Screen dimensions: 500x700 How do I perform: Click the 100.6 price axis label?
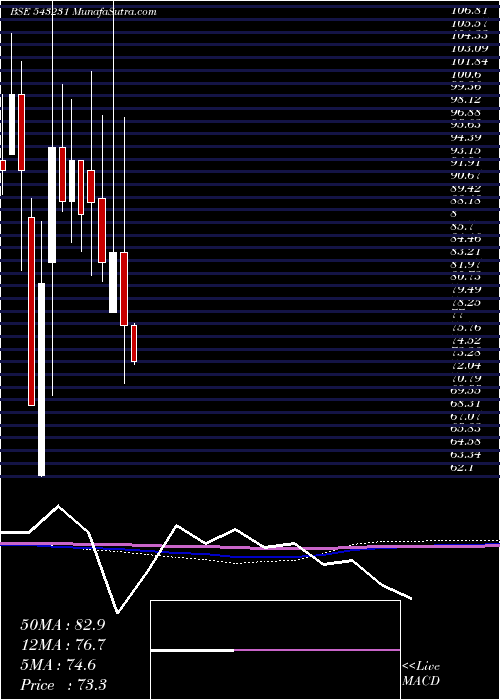(x=465, y=74)
